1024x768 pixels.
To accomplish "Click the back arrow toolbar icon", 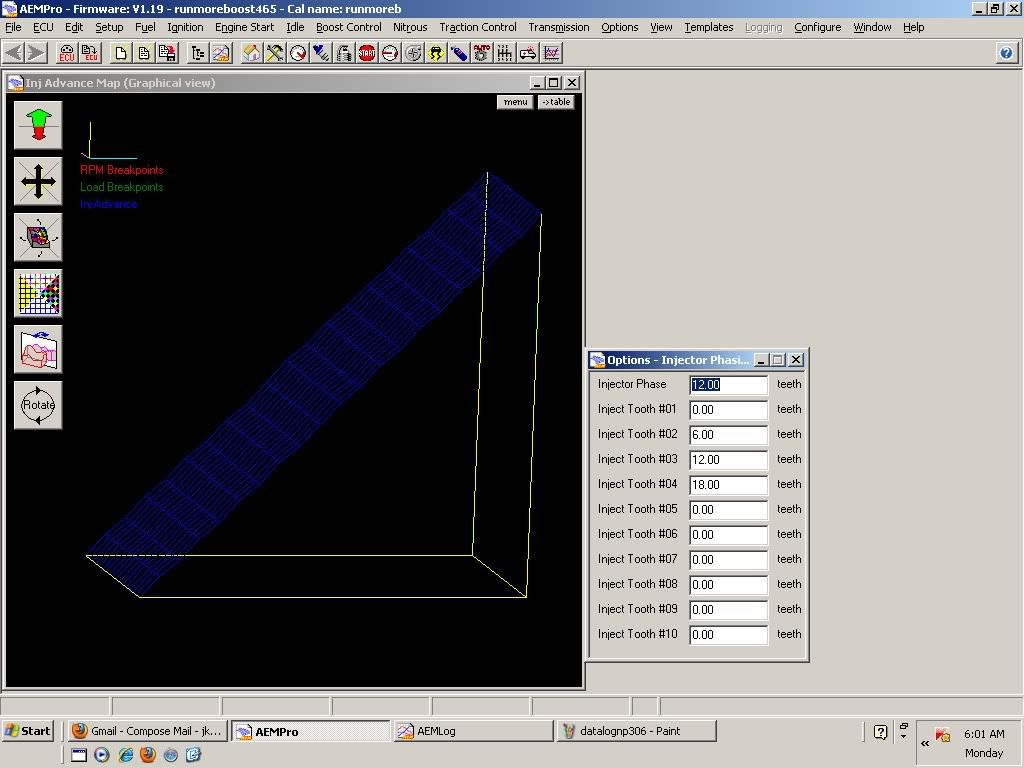I will click(x=15, y=53).
